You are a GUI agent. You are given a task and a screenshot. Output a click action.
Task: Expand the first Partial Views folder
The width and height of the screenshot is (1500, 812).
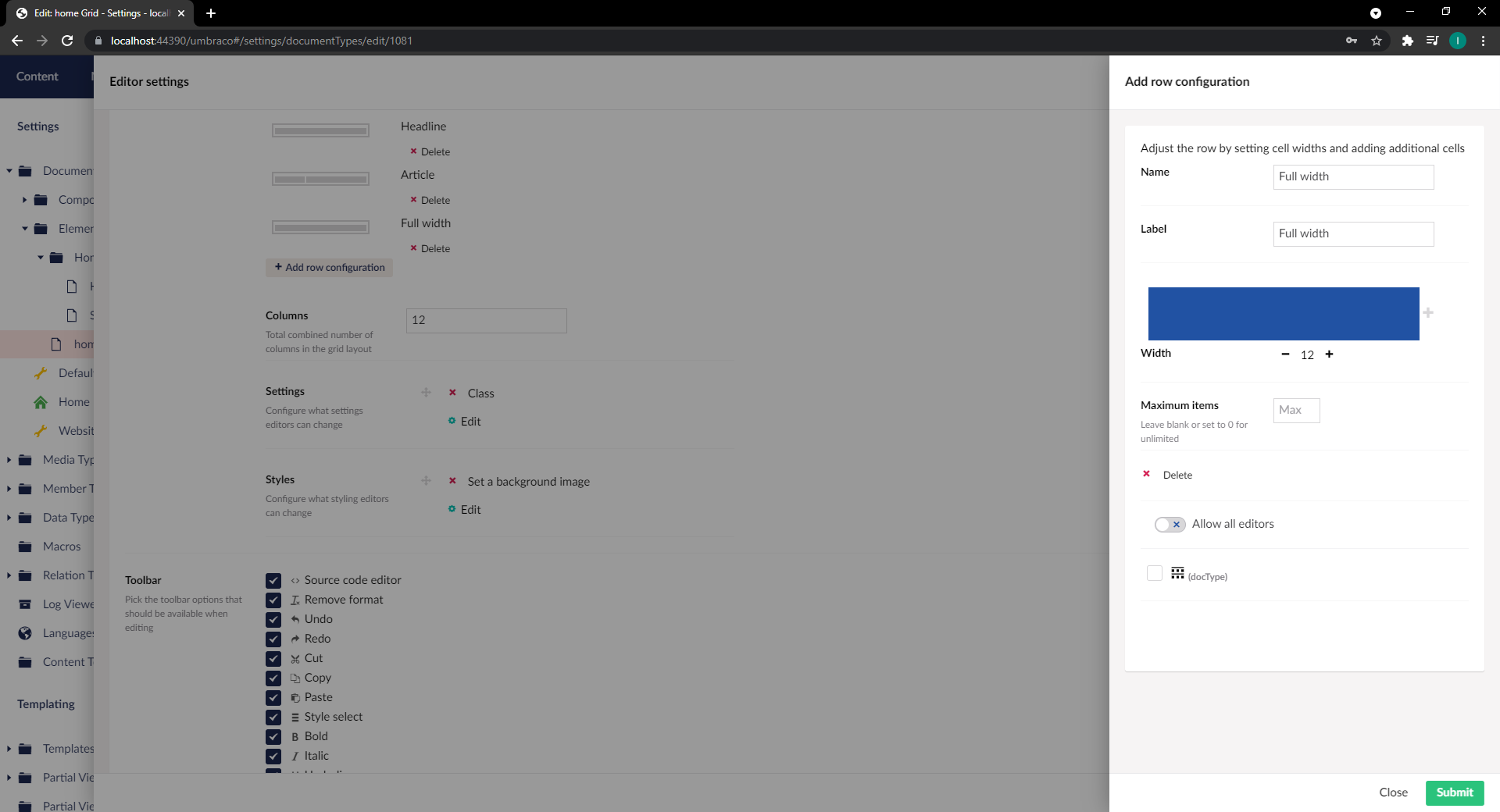click(9, 778)
